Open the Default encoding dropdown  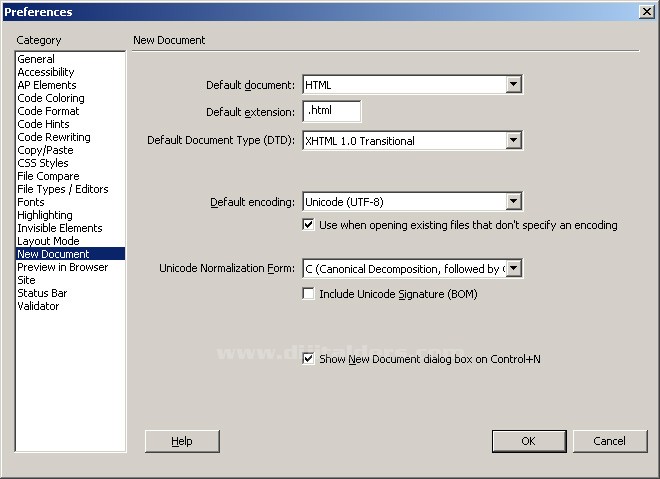click(x=513, y=202)
